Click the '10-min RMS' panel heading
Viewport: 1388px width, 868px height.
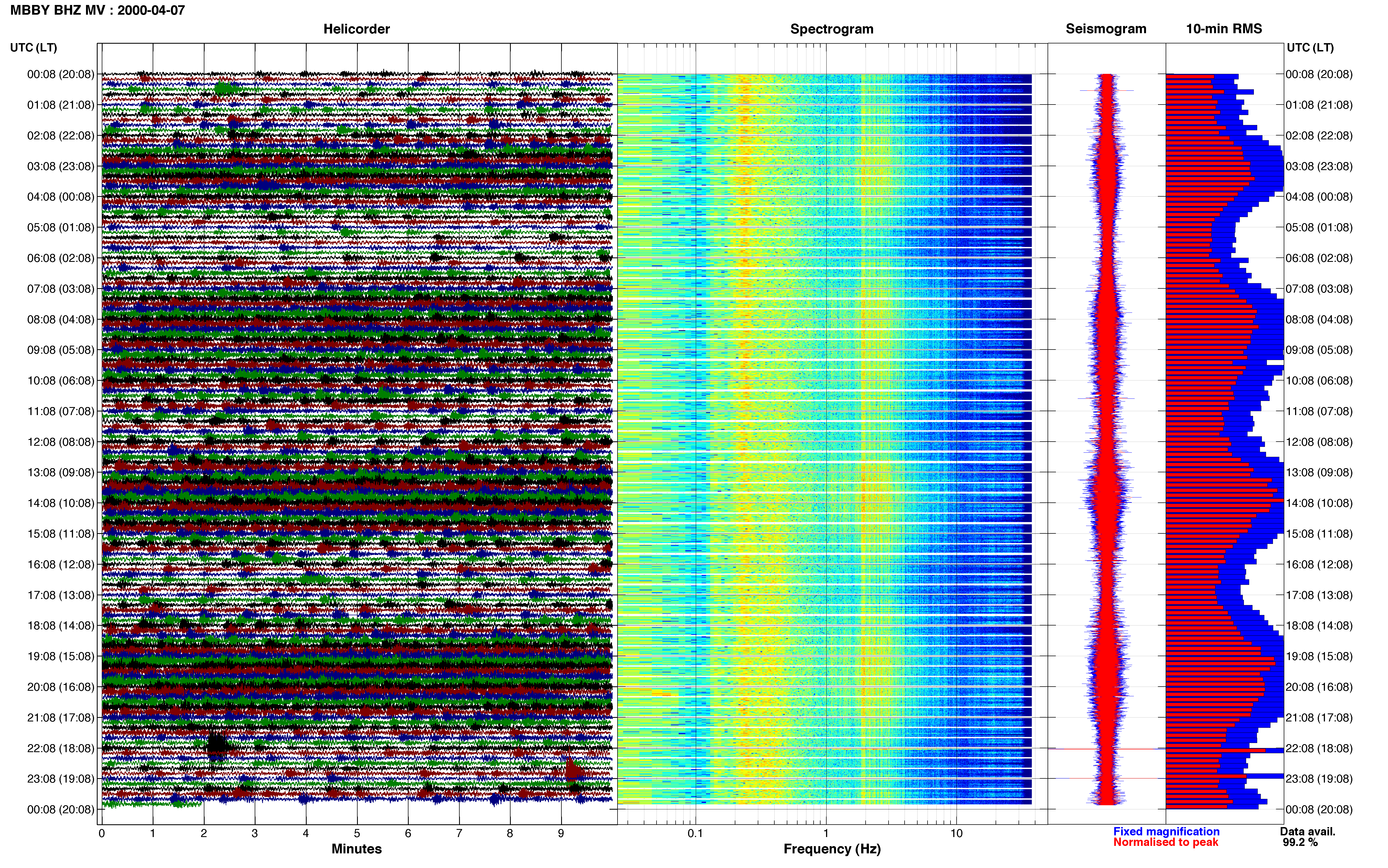click(x=1224, y=29)
